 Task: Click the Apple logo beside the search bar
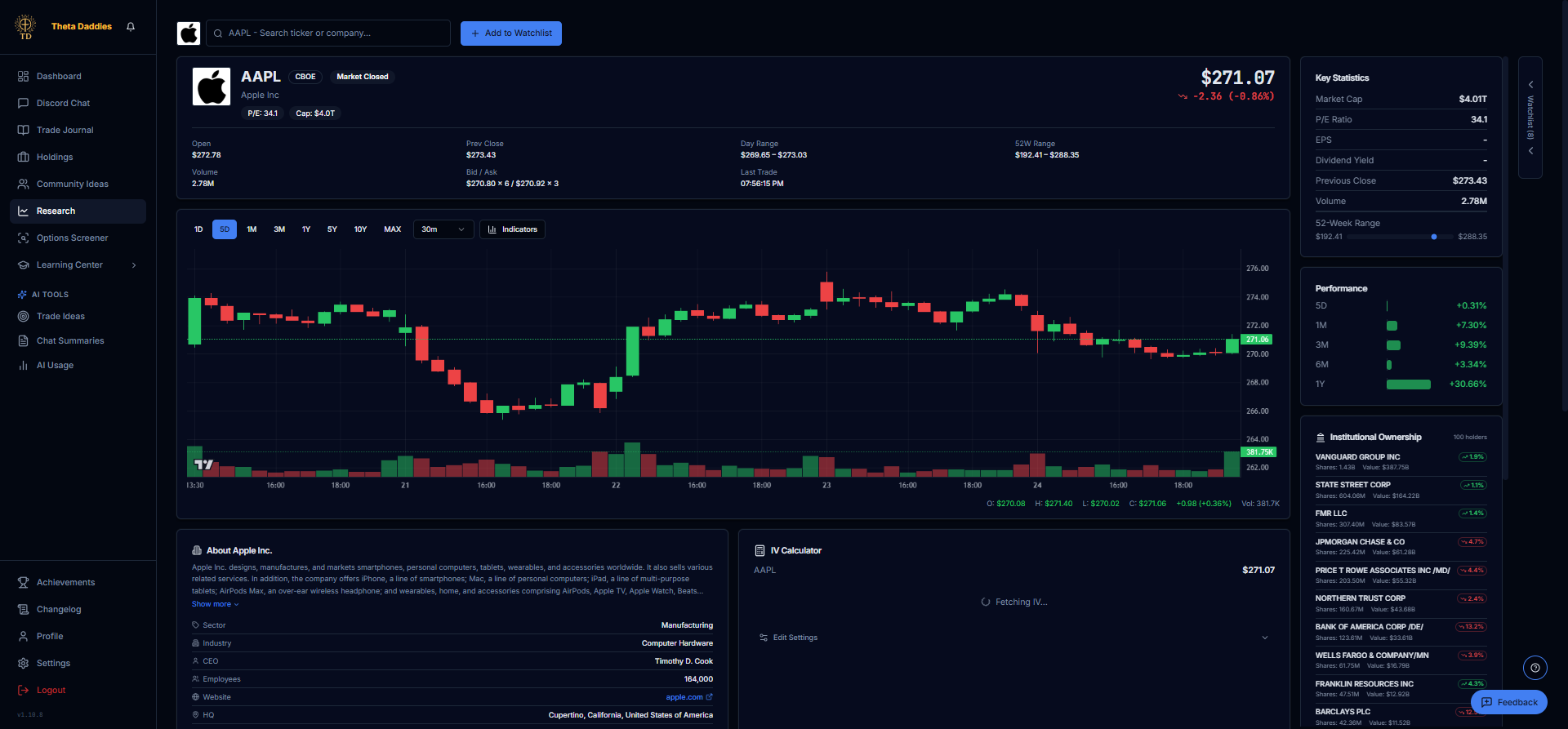pyautogui.click(x=189, y=33)
